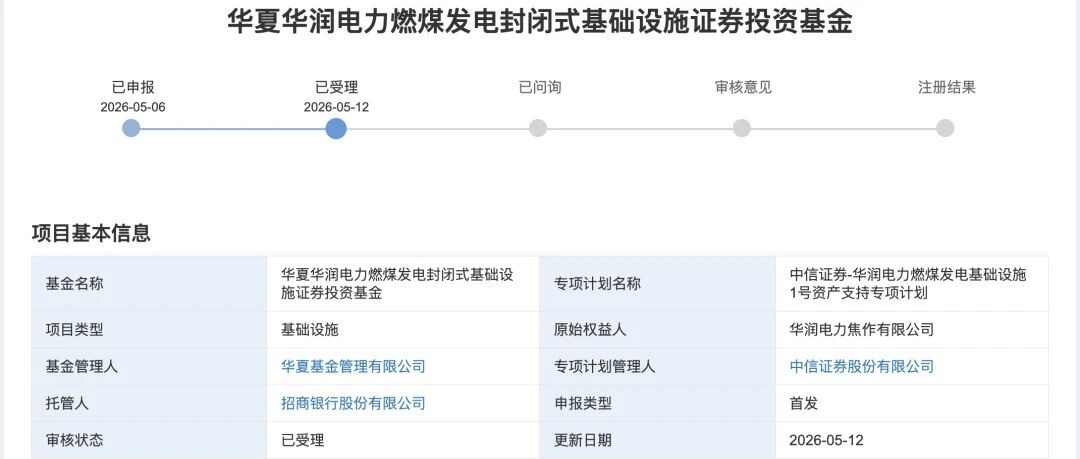This screenshot has width=1080, height=459.
Task: Click the 2026-05-12 date under 已受理
Action: tap(336, 108)
